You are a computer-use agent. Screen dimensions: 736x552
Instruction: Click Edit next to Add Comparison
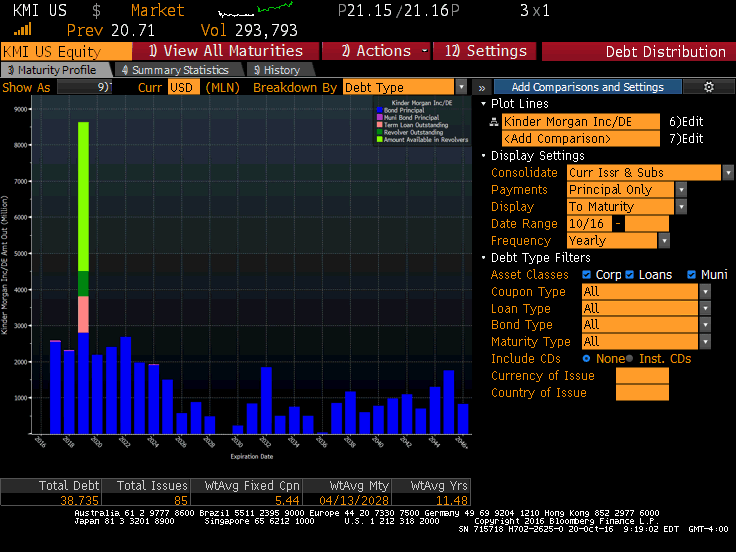686,139
